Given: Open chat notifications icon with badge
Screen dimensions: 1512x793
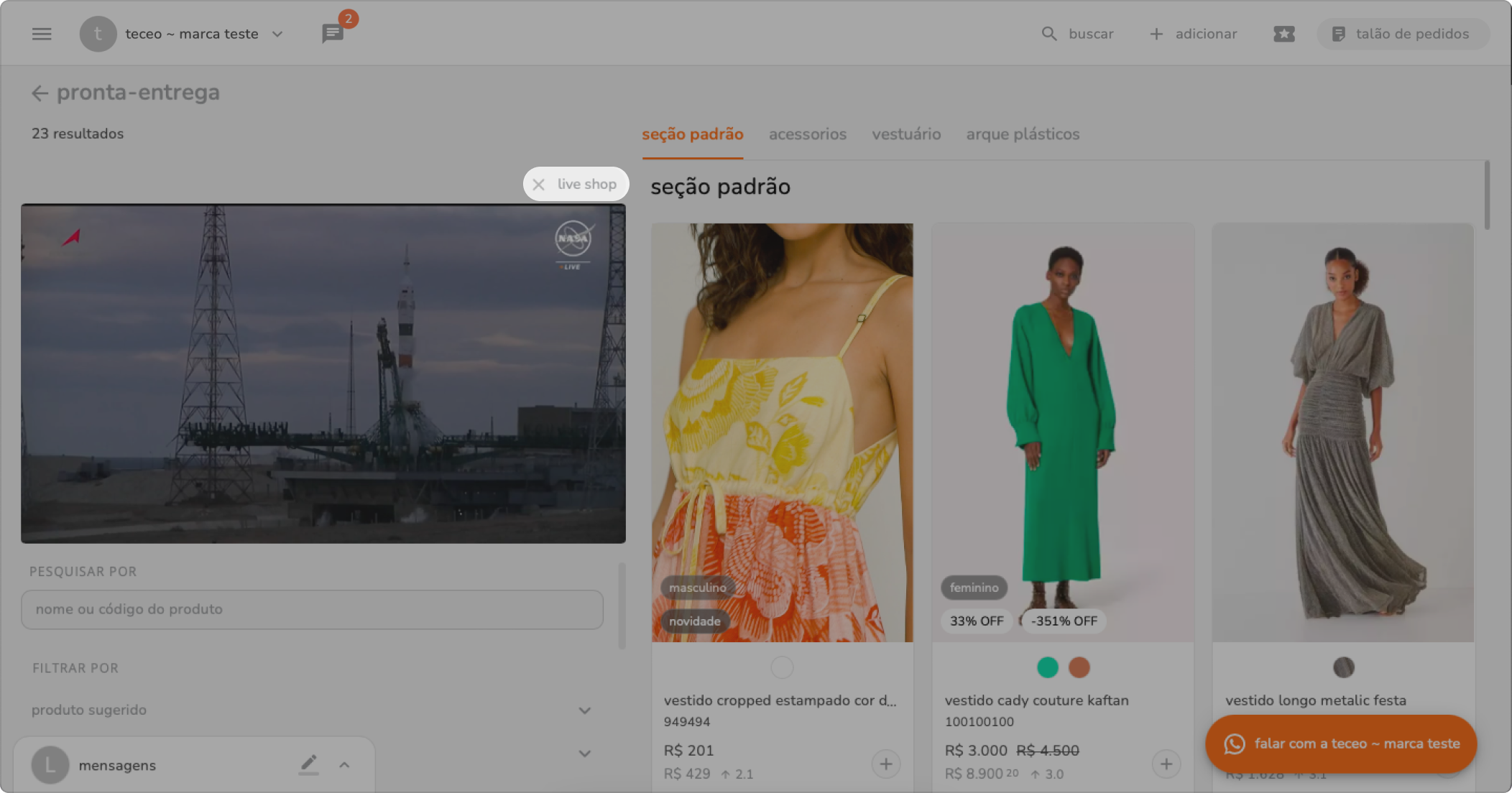Looking at the screenshot, I should click(333, 33).
